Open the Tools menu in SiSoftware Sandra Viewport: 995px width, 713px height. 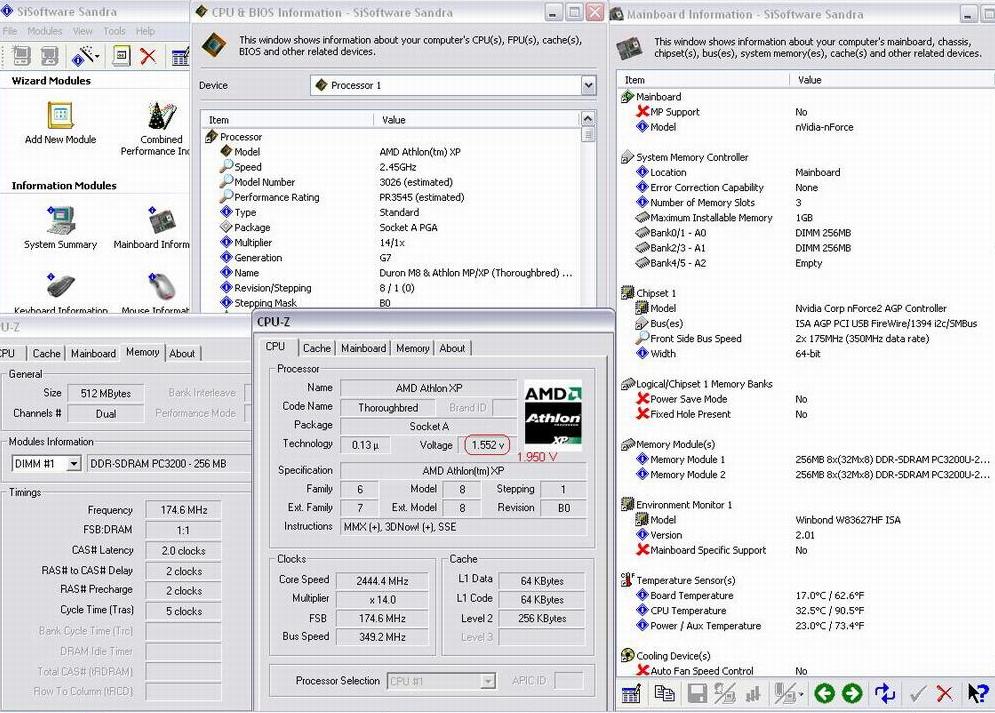pos(114,30)
